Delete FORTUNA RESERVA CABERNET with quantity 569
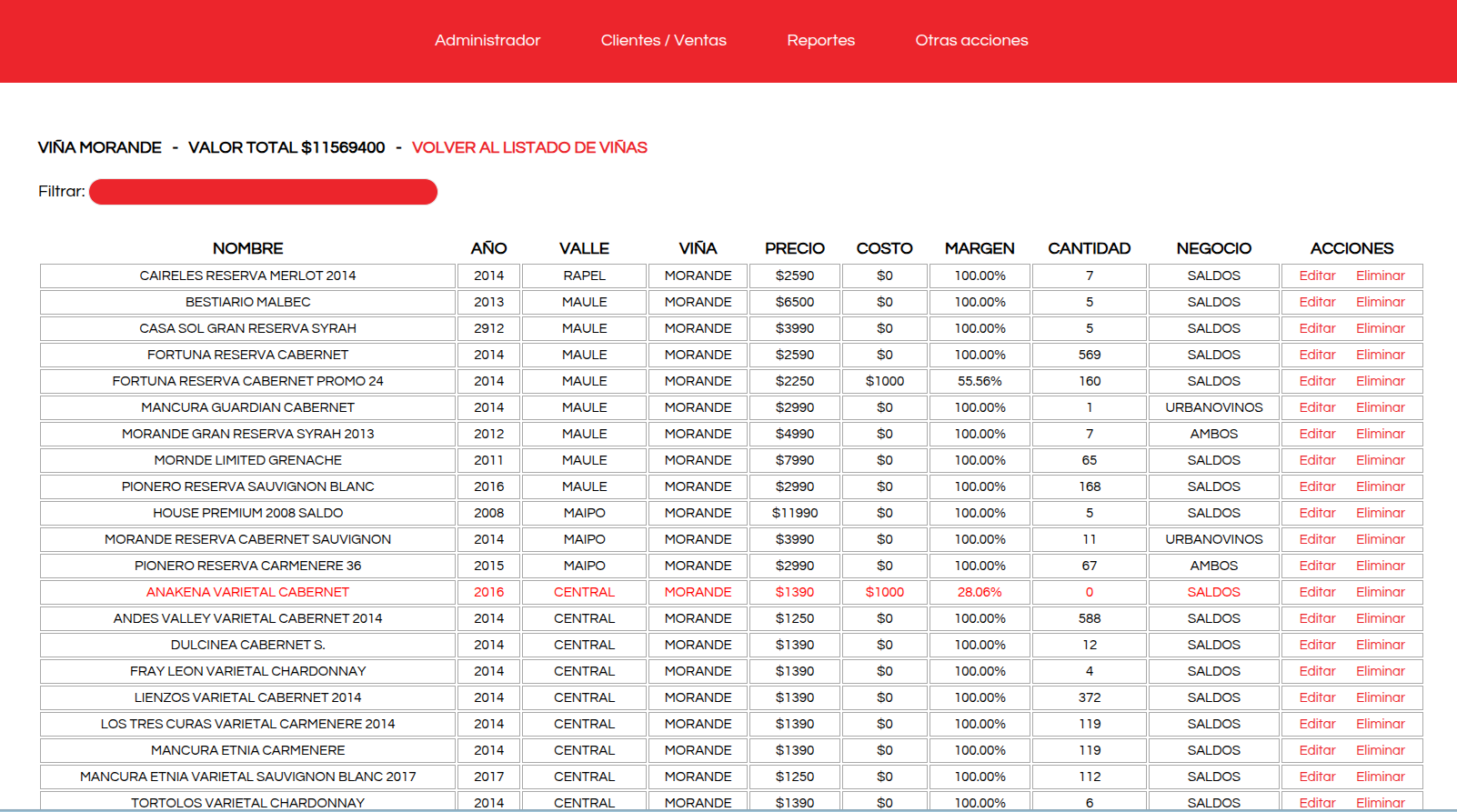This screenshot has width=1457, height=812. pos(1381,355)
